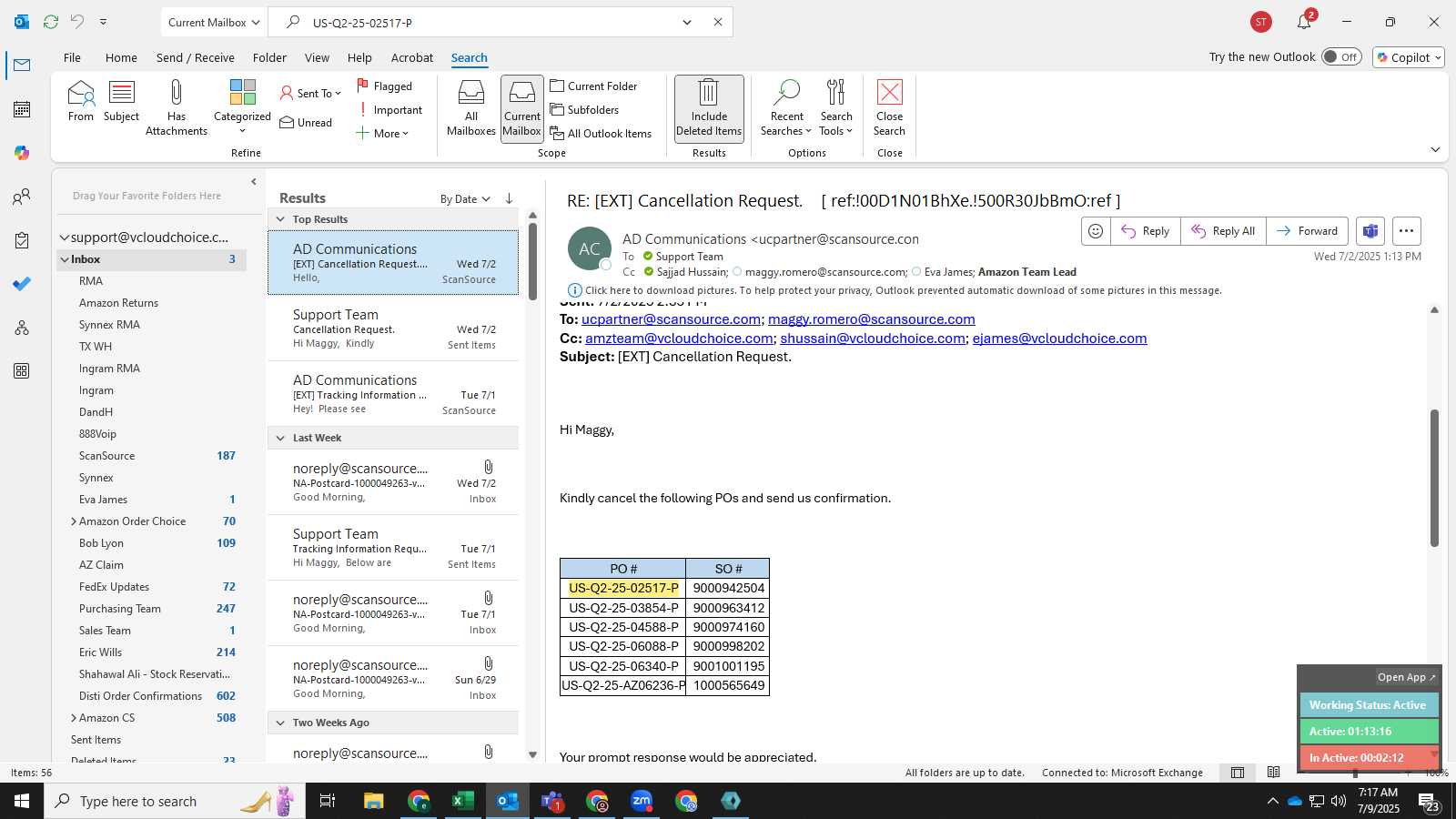Image resolution: width=1456 pixels, height=819 pixels.
Task: Switch to Normal view in status bar
Action: tap(1238, 773)
